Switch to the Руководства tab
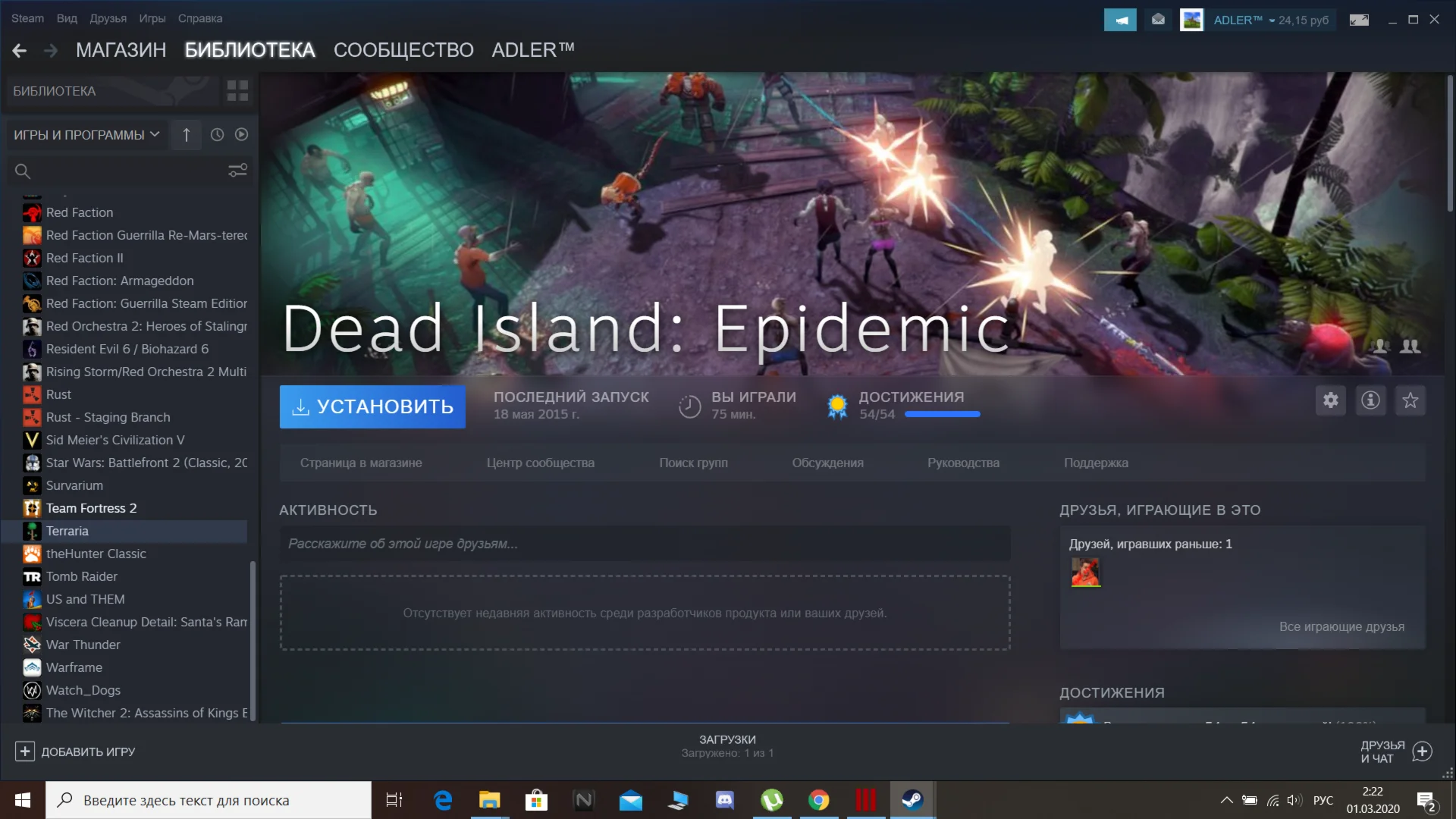This screenshot has width=1456, height=819. coord(963,463)
